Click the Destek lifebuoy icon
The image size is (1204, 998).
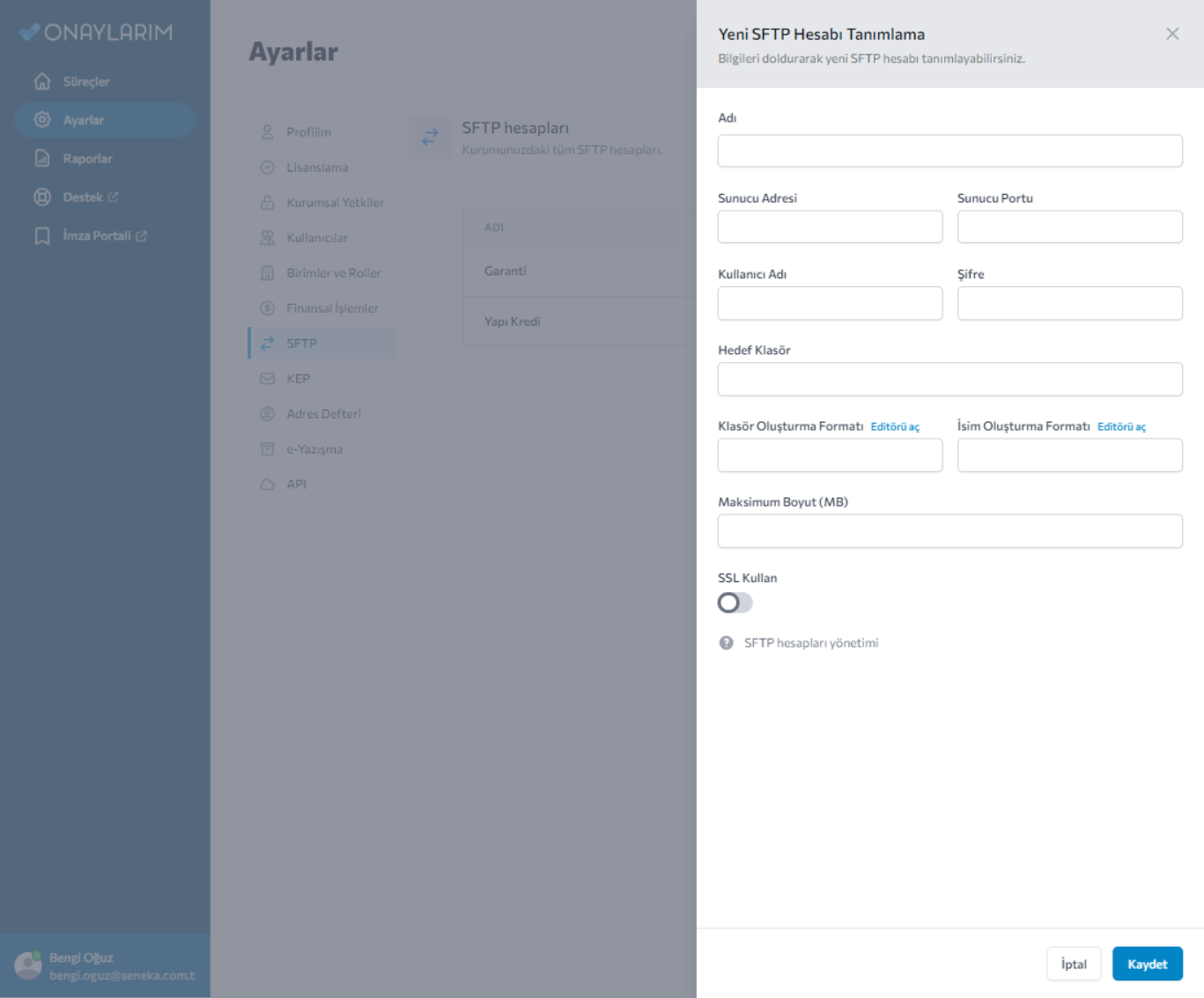pyautogui.click(x=42, y=197)
